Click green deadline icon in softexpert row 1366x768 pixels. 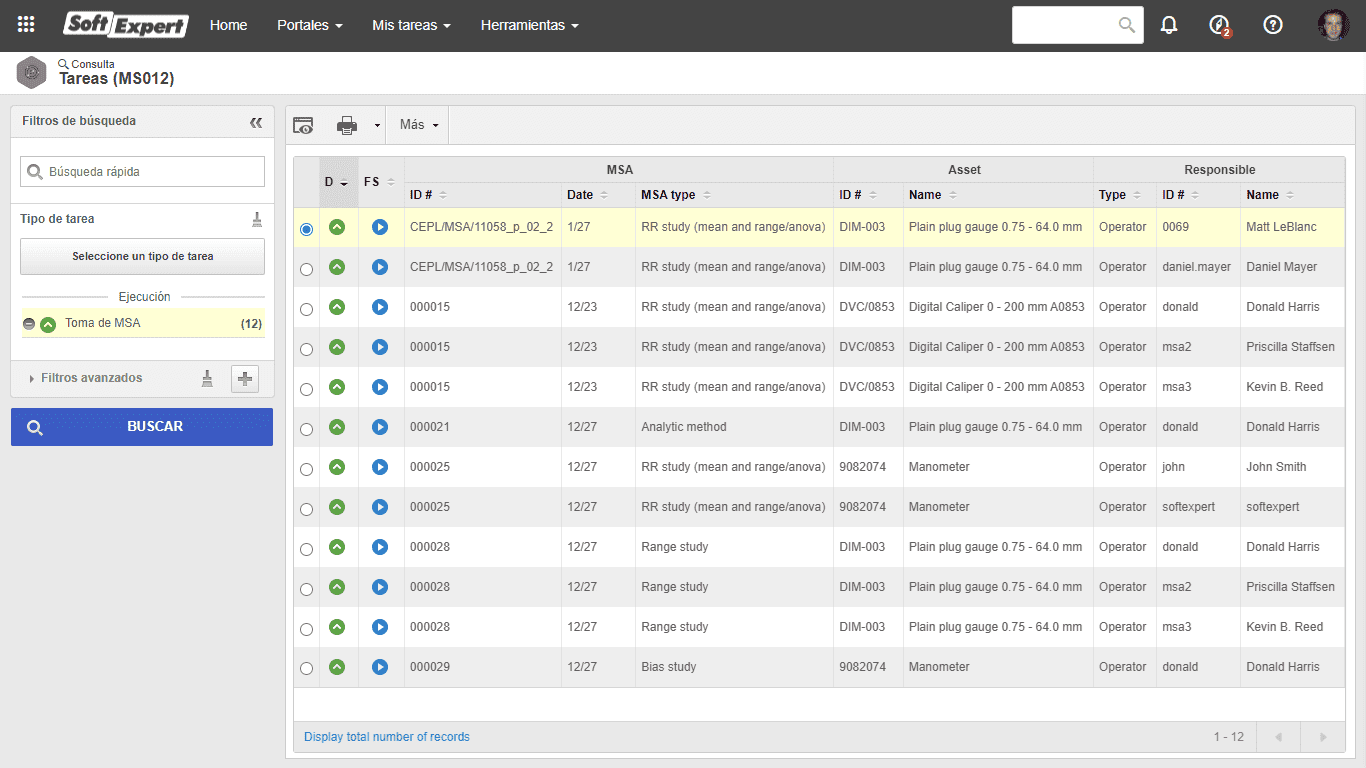(x=337, y=507)
